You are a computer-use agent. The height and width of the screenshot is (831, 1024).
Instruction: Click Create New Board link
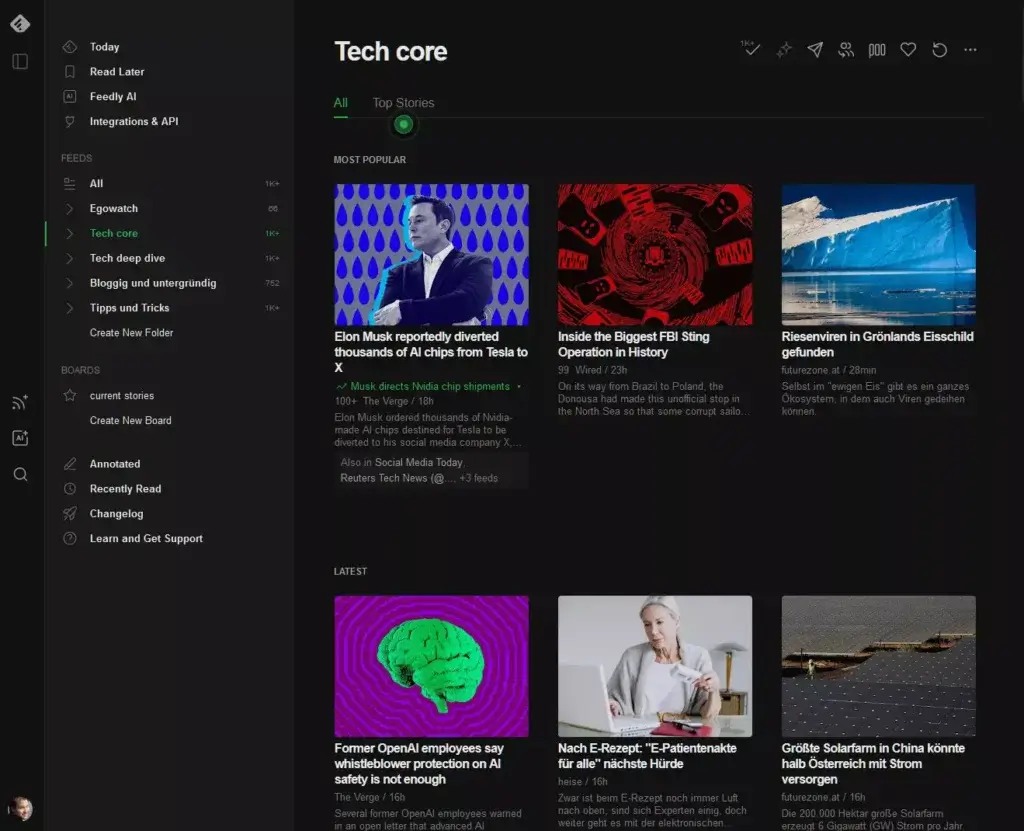tap(131, 420)
